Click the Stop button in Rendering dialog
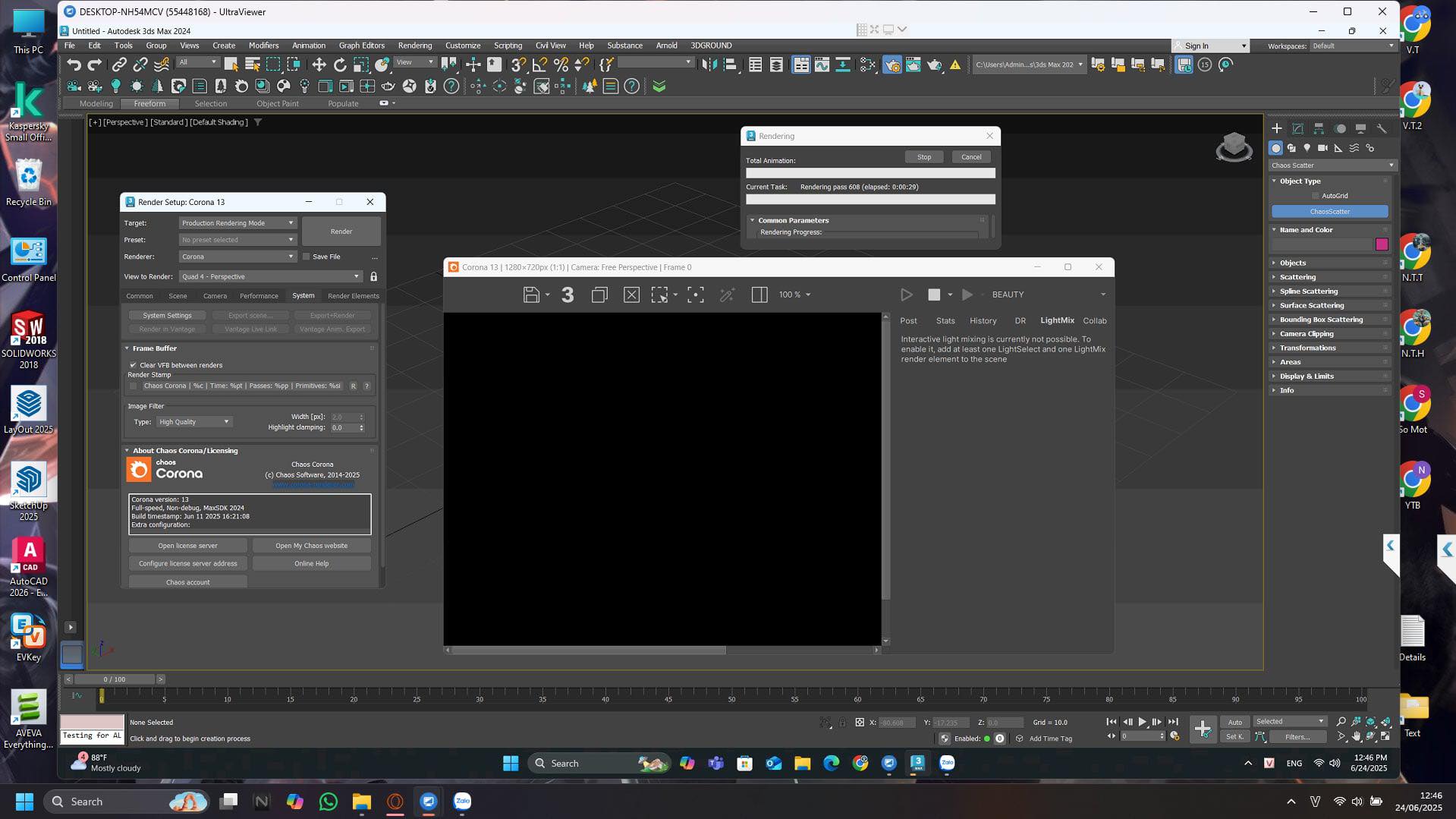 (x=923, y=157)
